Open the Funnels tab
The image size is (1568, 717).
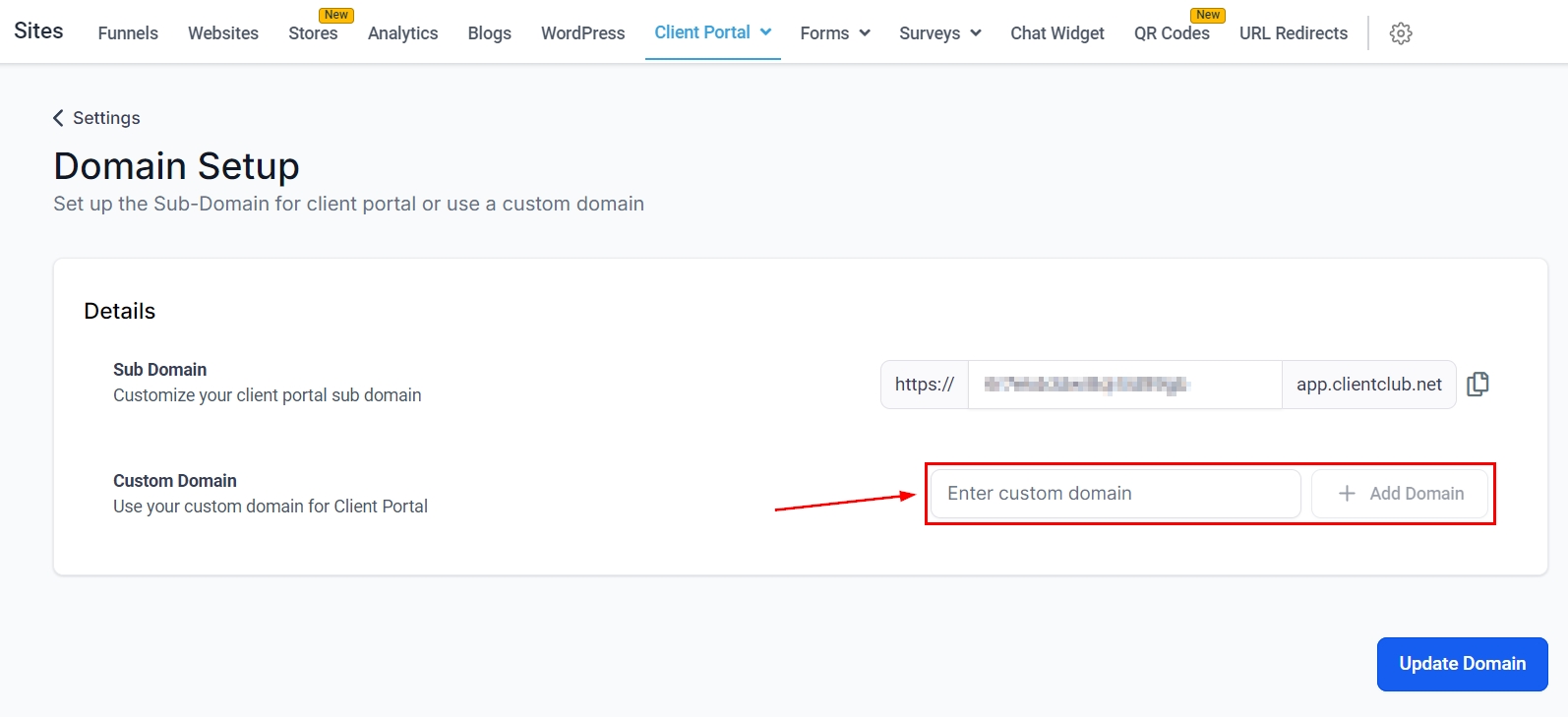[128, 33]
